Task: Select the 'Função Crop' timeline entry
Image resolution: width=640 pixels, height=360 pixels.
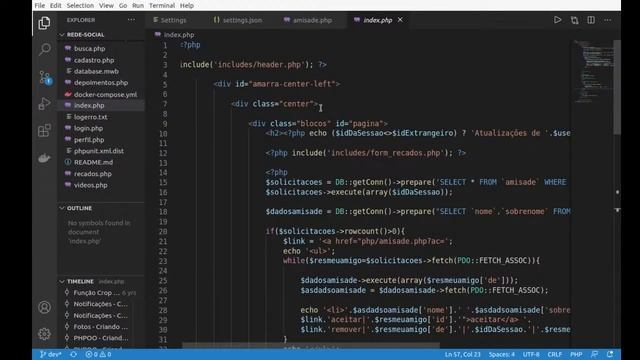Action: click(x=100, y=293)
